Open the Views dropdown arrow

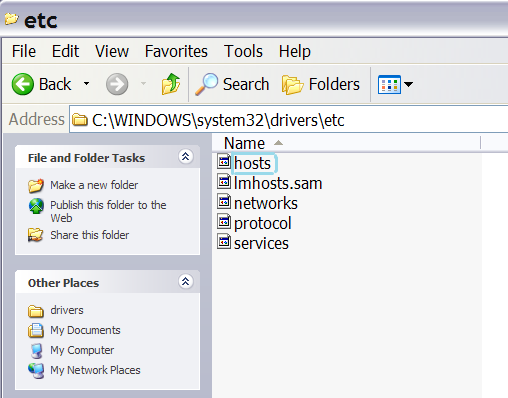[408, 84]
